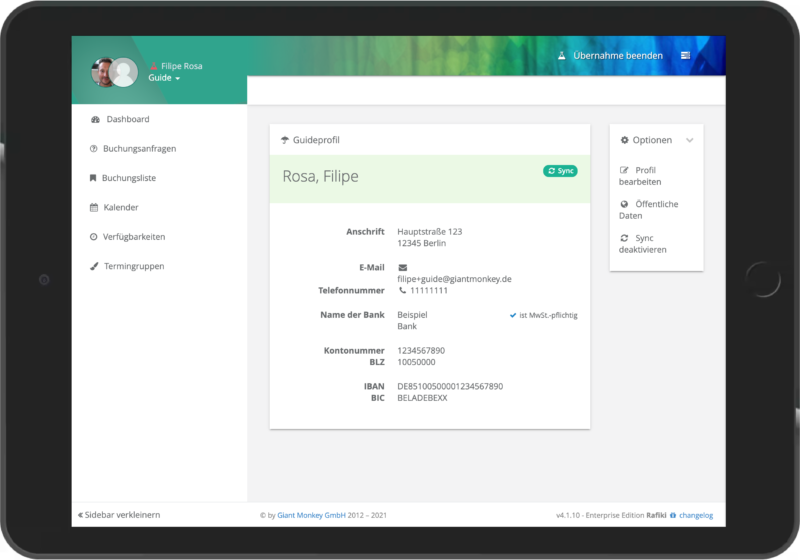Open the Guide dropdown under Filipe Rosa

point(164,78)
